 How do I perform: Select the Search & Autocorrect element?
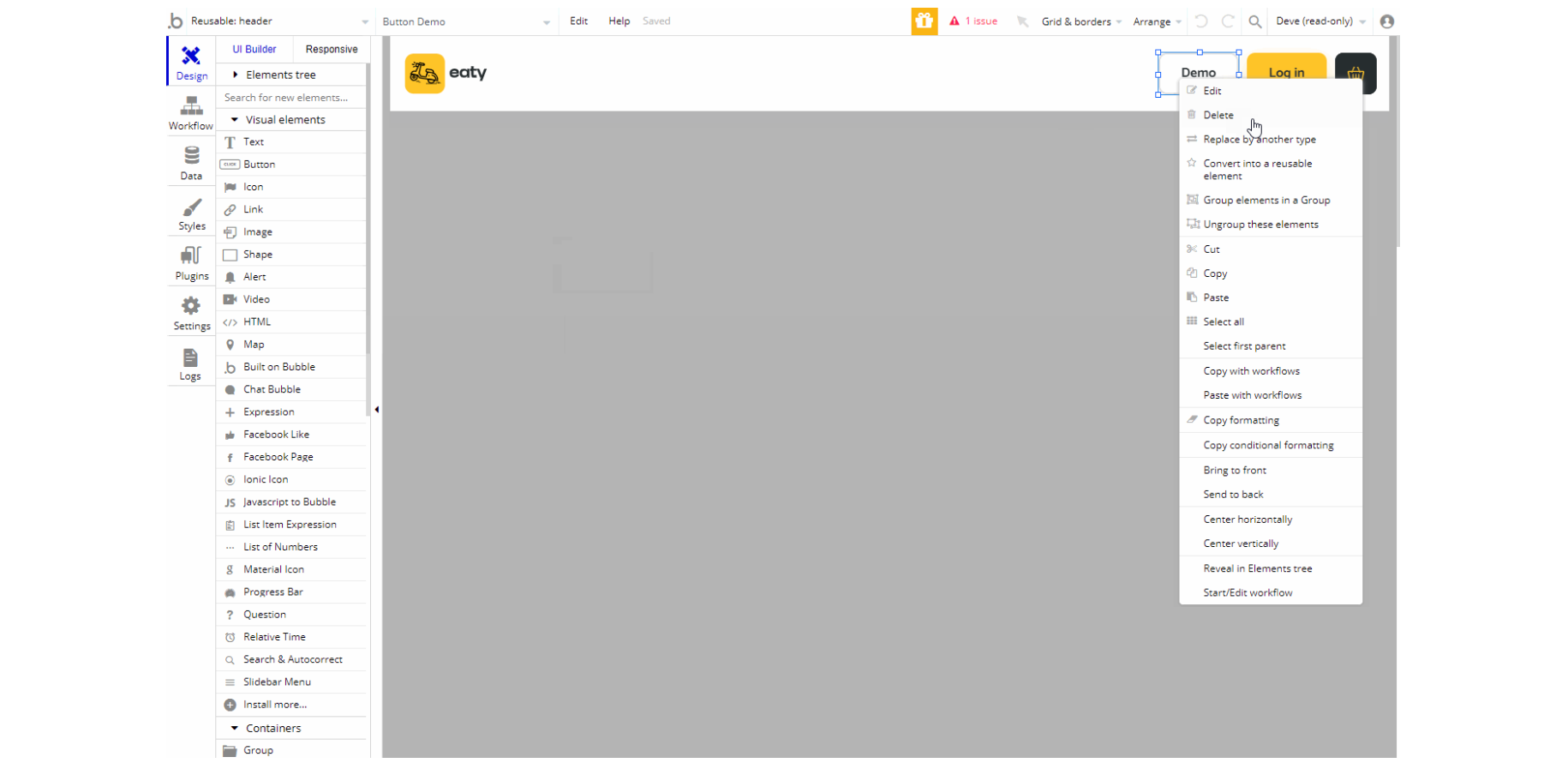[291, 659]
